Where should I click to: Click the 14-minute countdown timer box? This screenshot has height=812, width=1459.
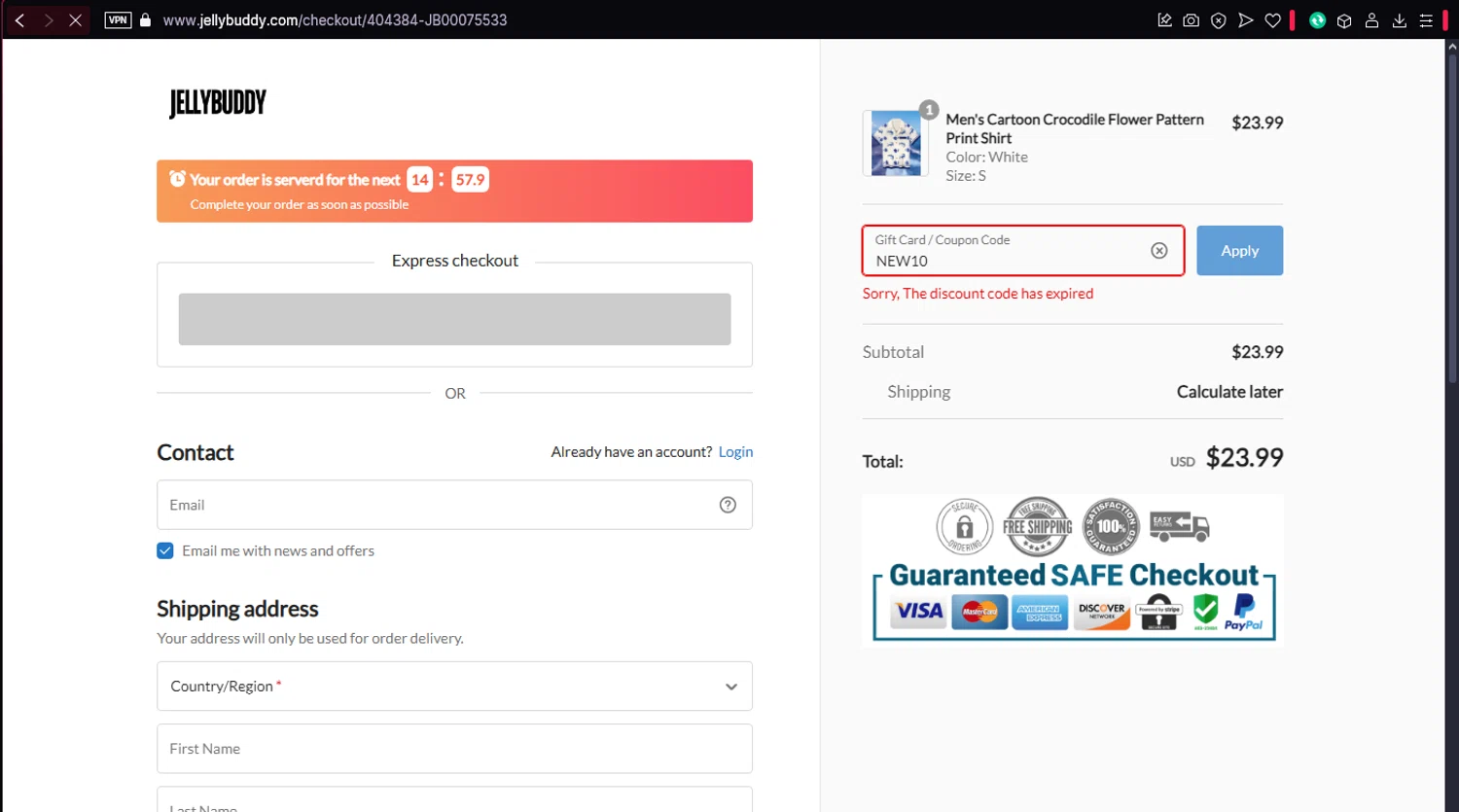pos(419,180)
